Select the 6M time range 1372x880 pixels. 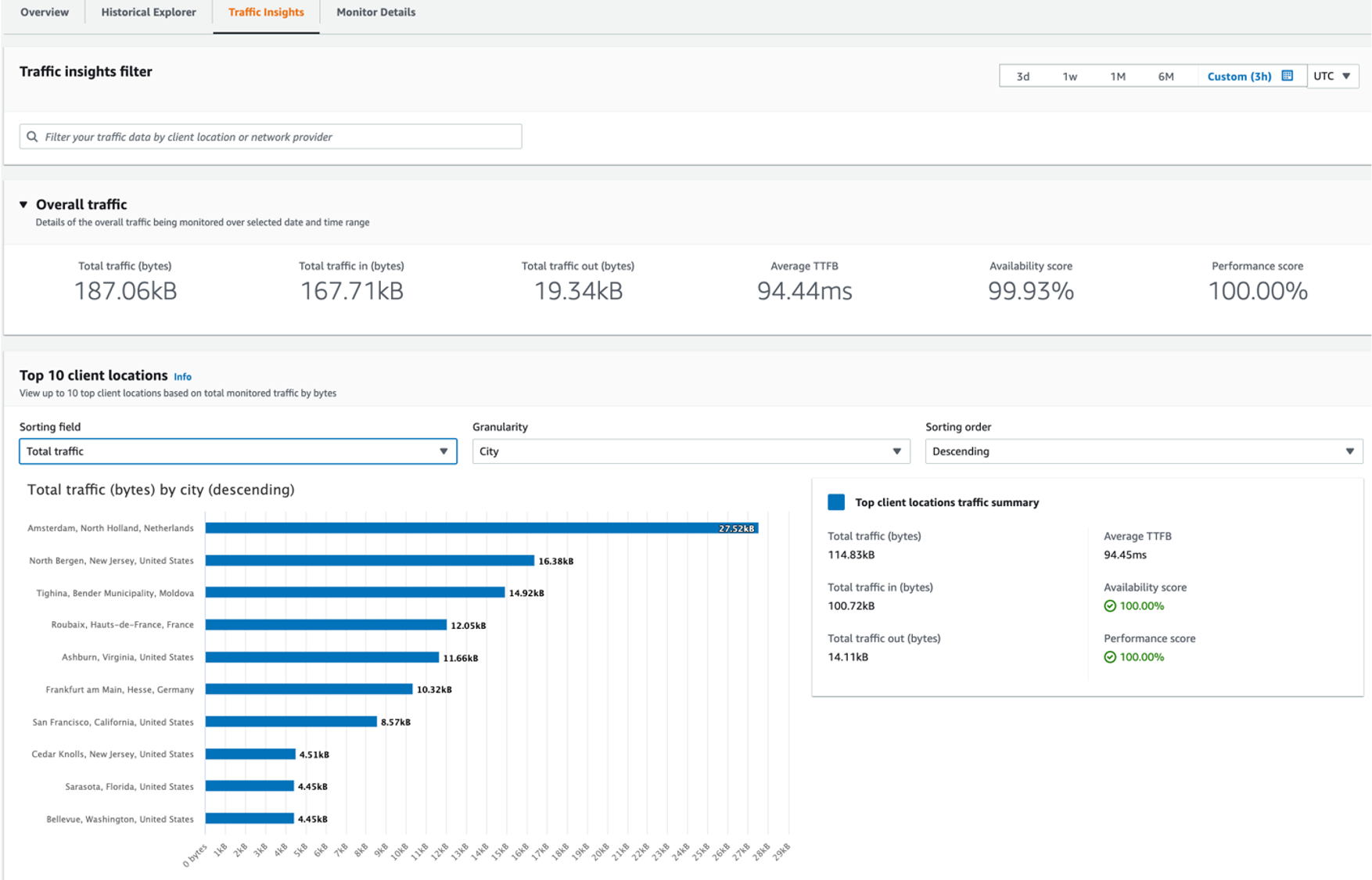pyautogui.click(x=1165, y=76)
